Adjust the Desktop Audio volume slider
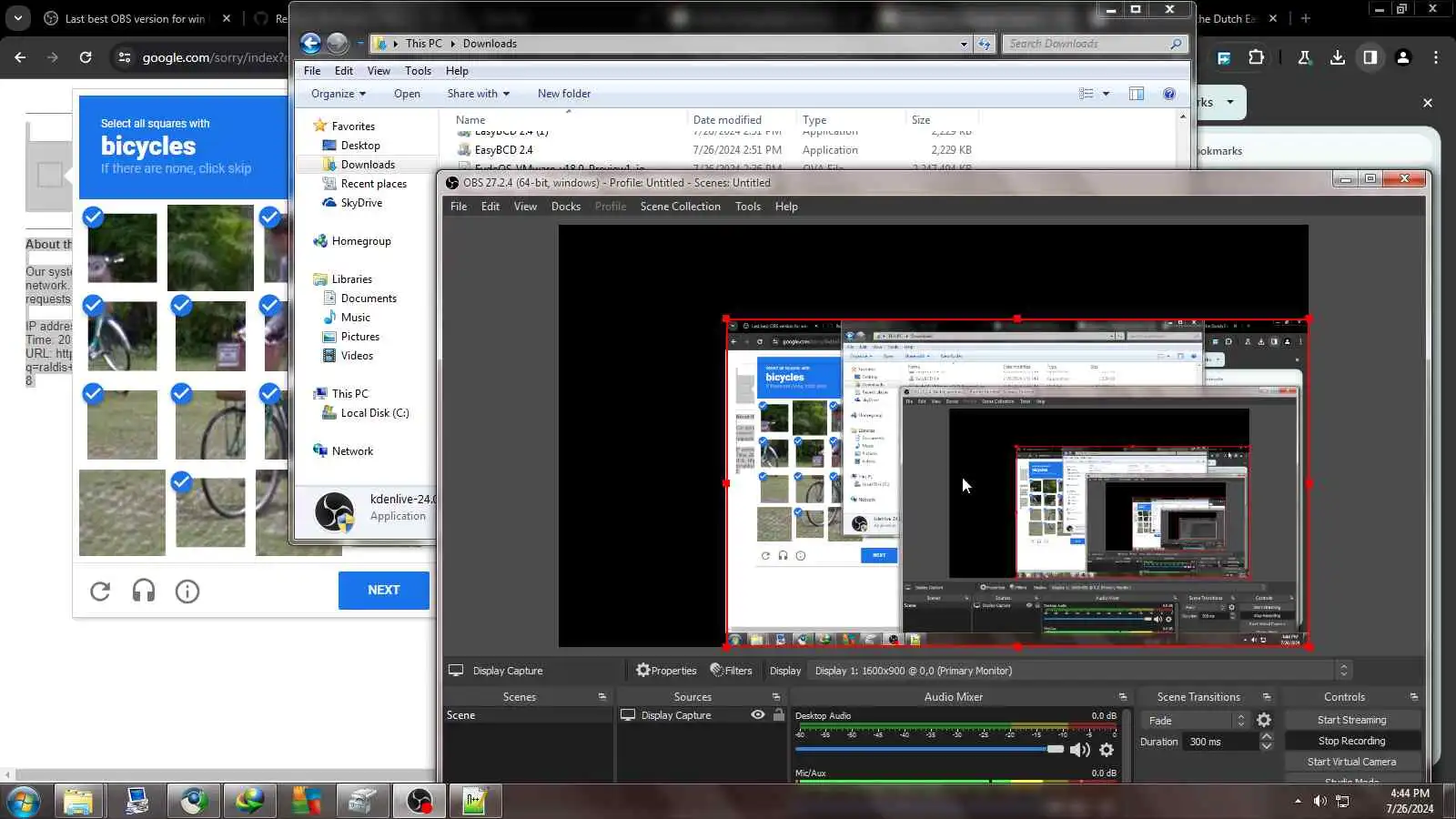This screenshot has height=819, width=1456. pyautogui.click(x=929, y=749)
